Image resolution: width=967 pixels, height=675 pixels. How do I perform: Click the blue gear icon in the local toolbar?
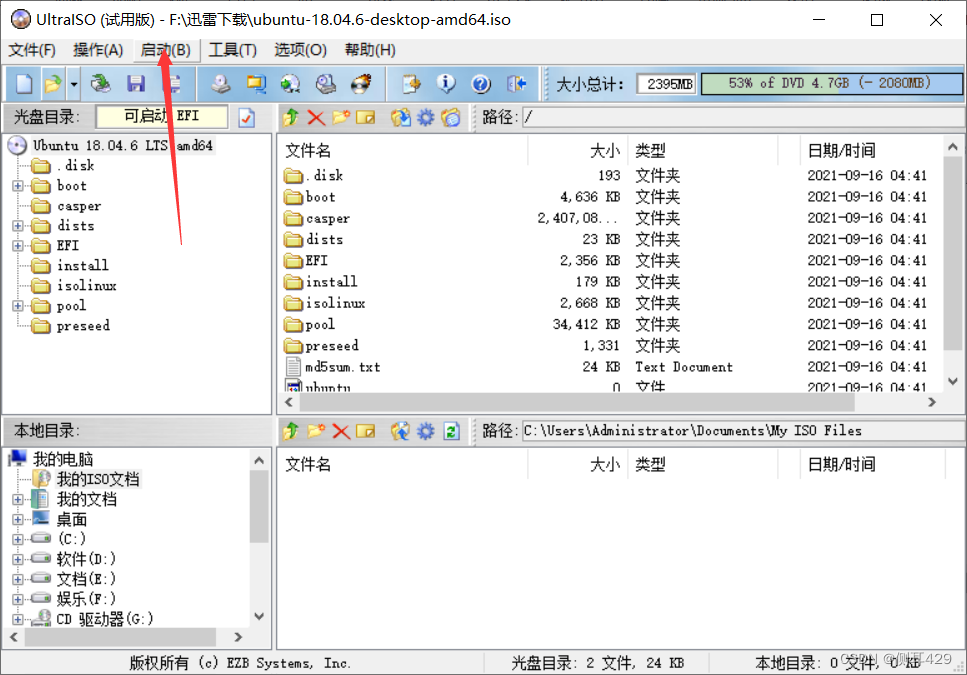426,431
